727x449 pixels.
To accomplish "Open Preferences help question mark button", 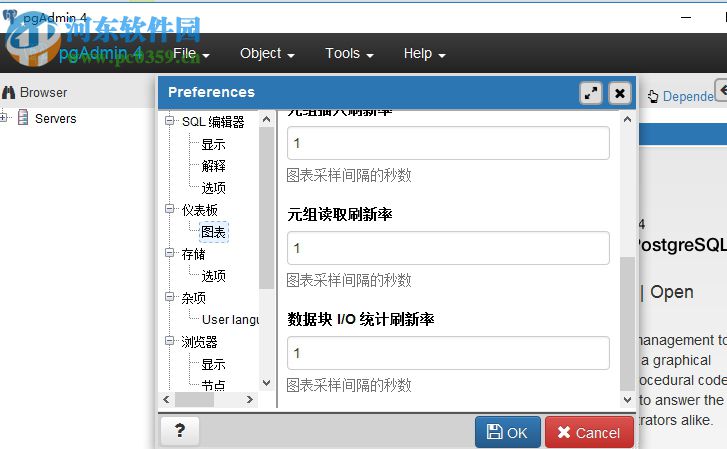I will coord(180,430).
